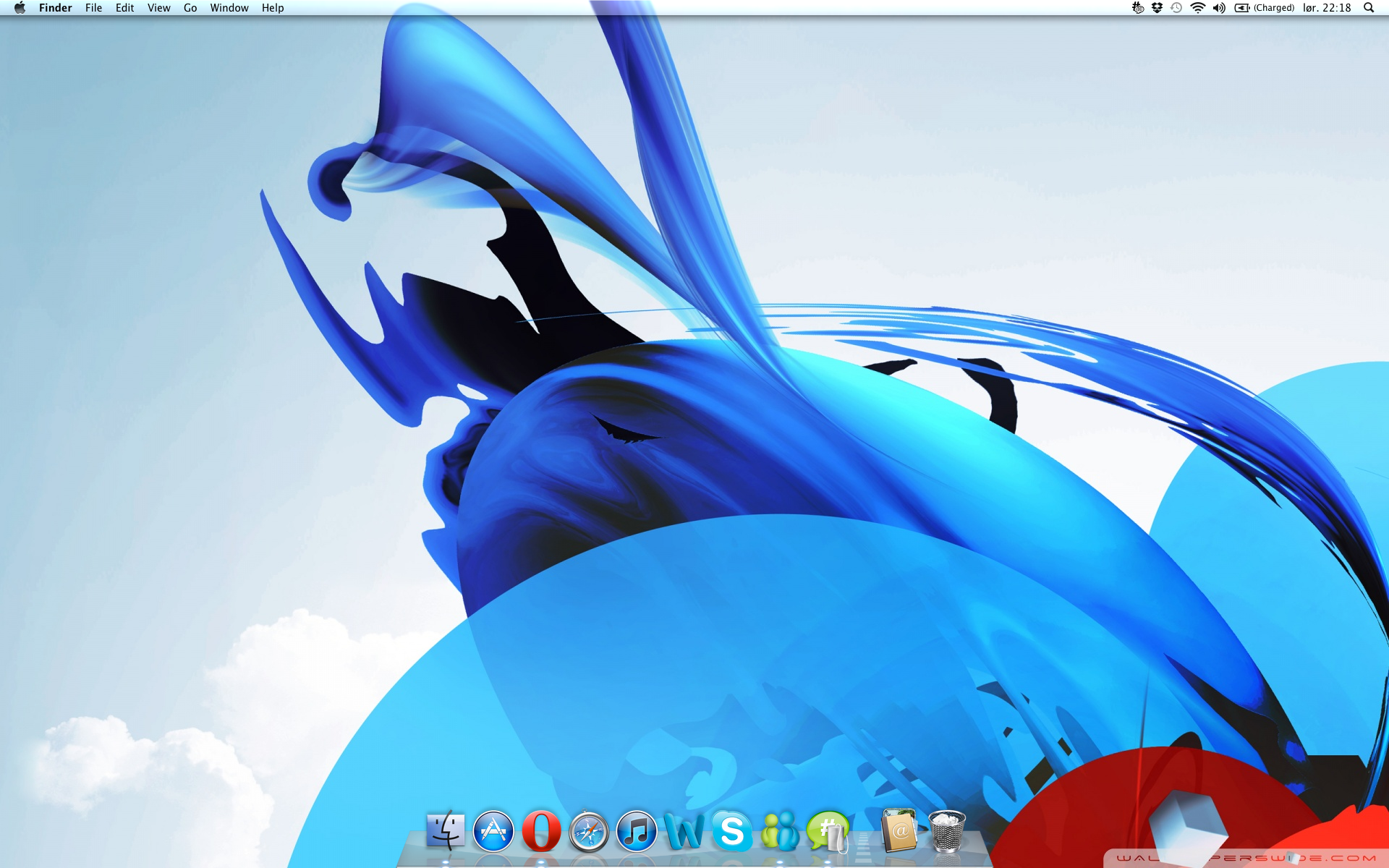
Task: Open the Help menu
Action: (273, 8)
